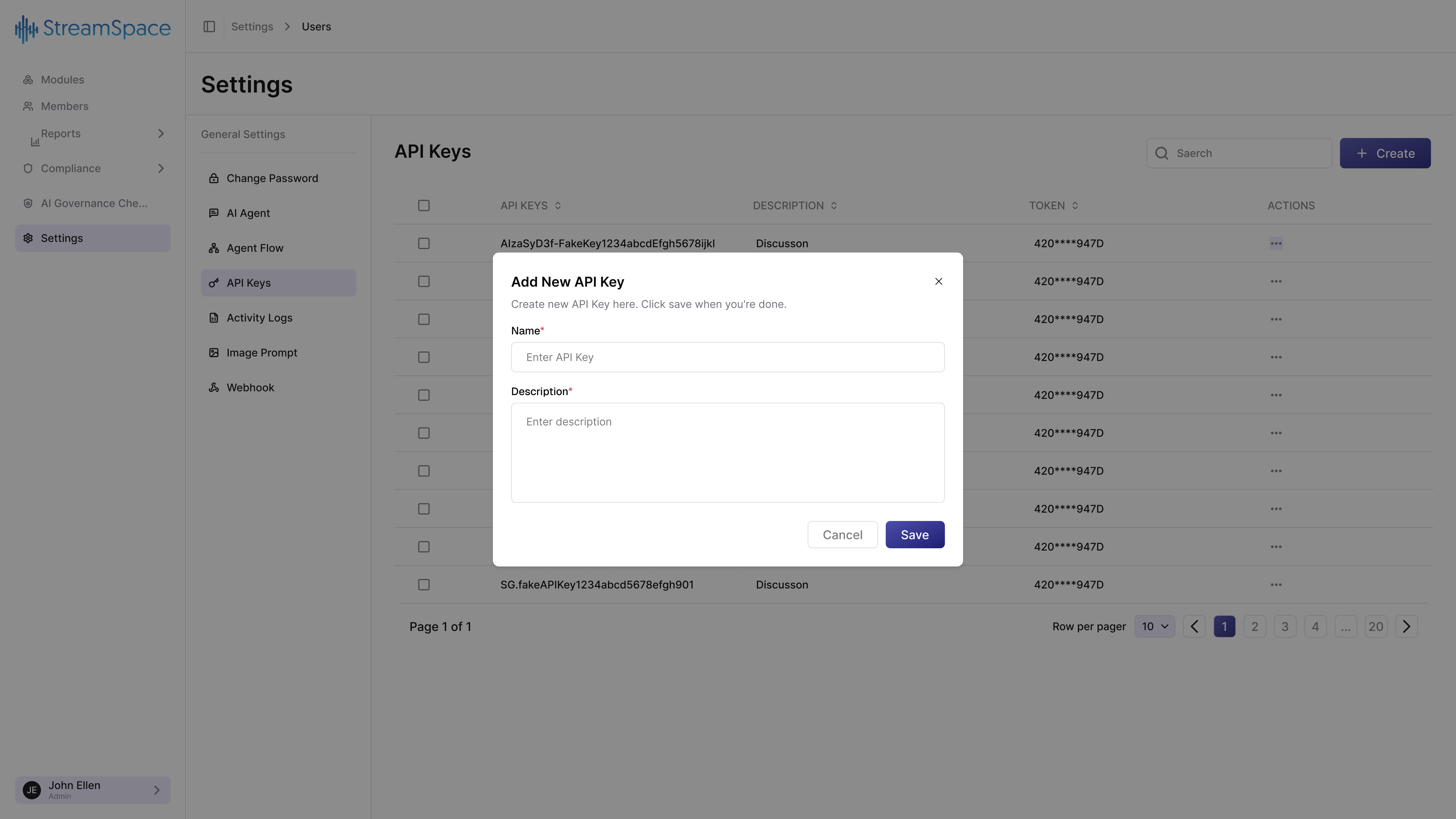Select Settings in the sidebar

(x=93, y=238)
